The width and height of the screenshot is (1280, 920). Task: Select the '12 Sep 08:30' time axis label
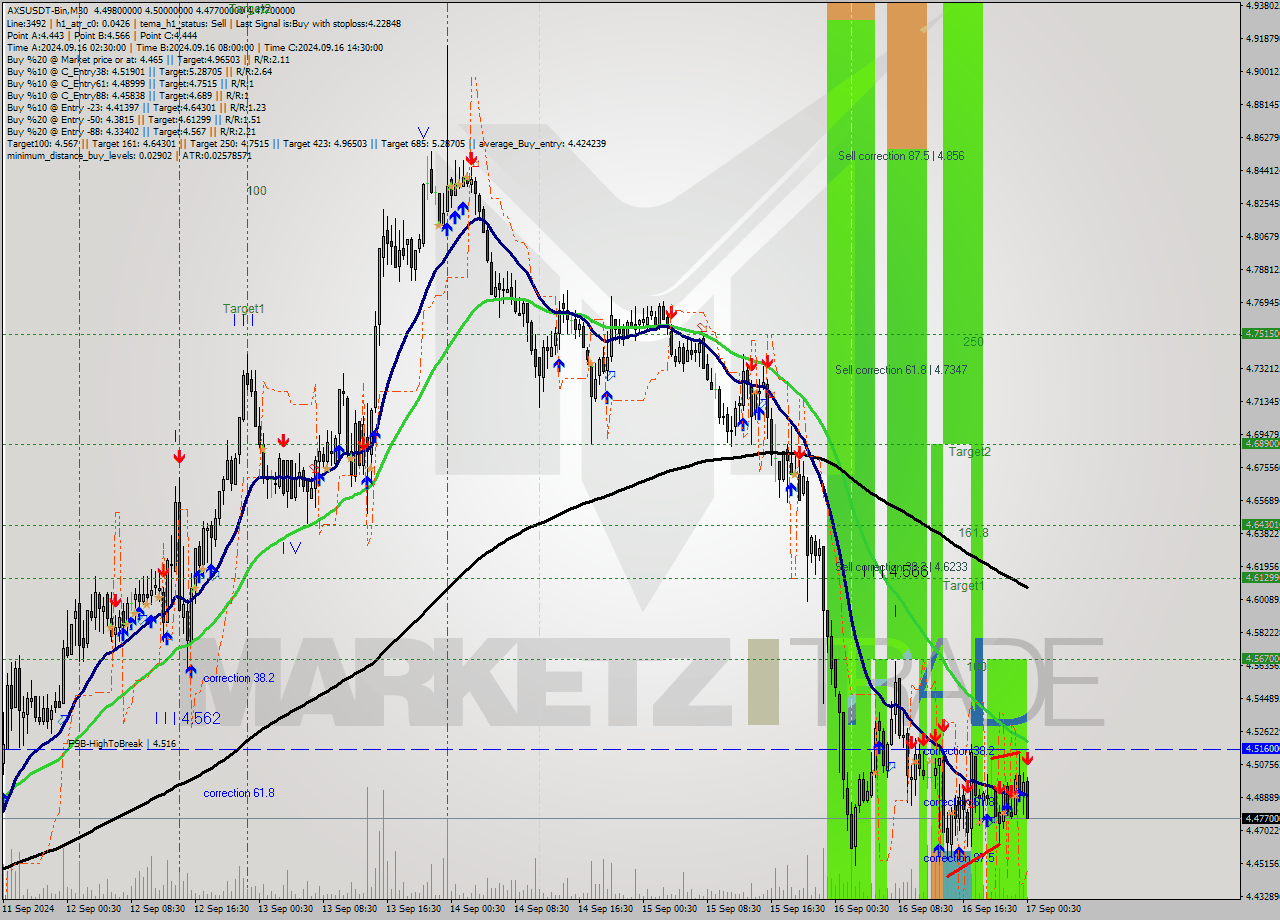tap(158, 909)
